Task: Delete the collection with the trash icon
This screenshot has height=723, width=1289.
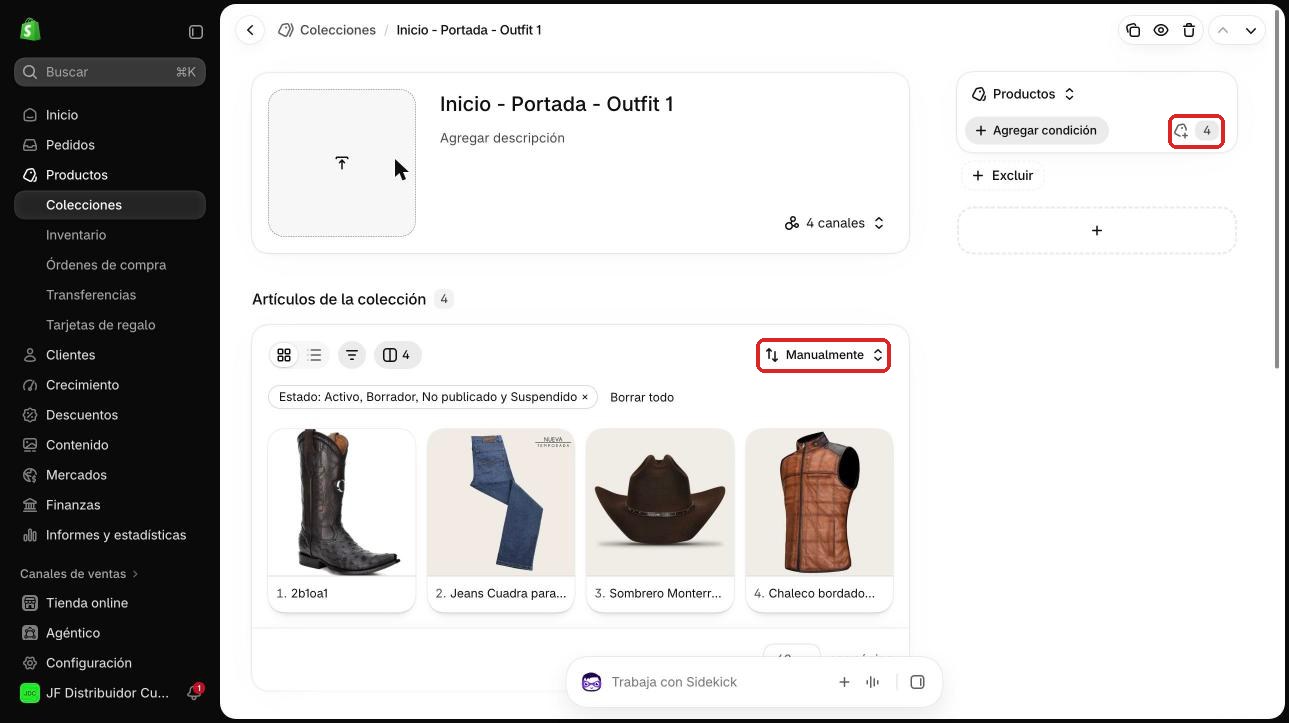Action: click(1189, 30)
